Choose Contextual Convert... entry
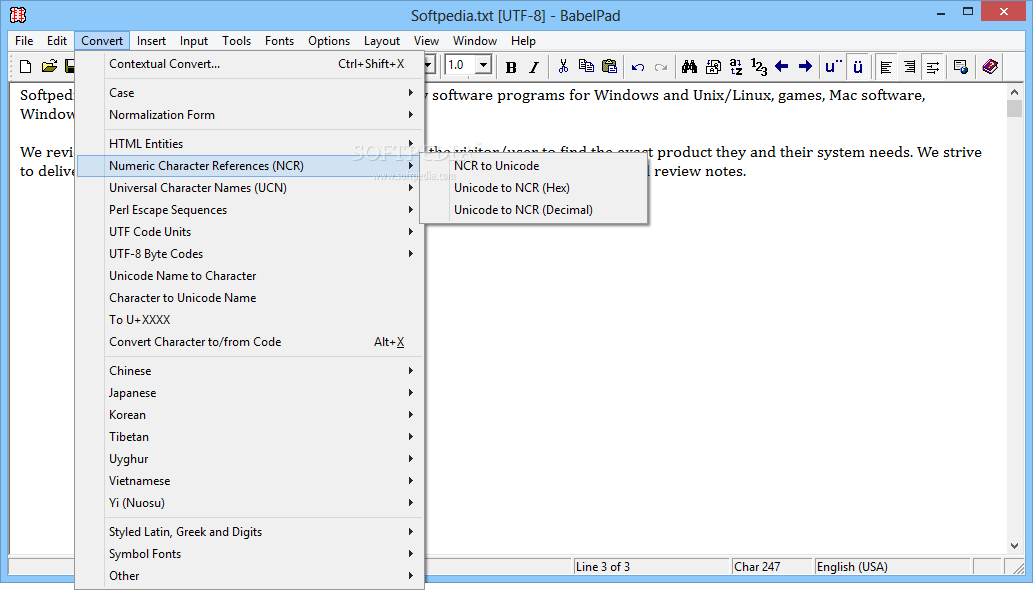Viewport: 1033px width, 590px height. pyautogui.click(x=250, y=64)
